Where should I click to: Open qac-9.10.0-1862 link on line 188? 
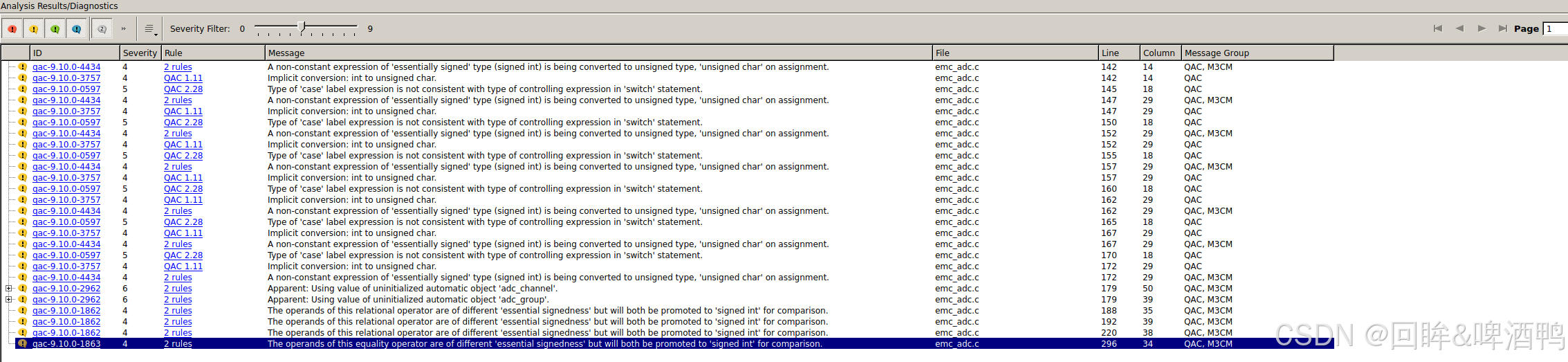point(66,311)
